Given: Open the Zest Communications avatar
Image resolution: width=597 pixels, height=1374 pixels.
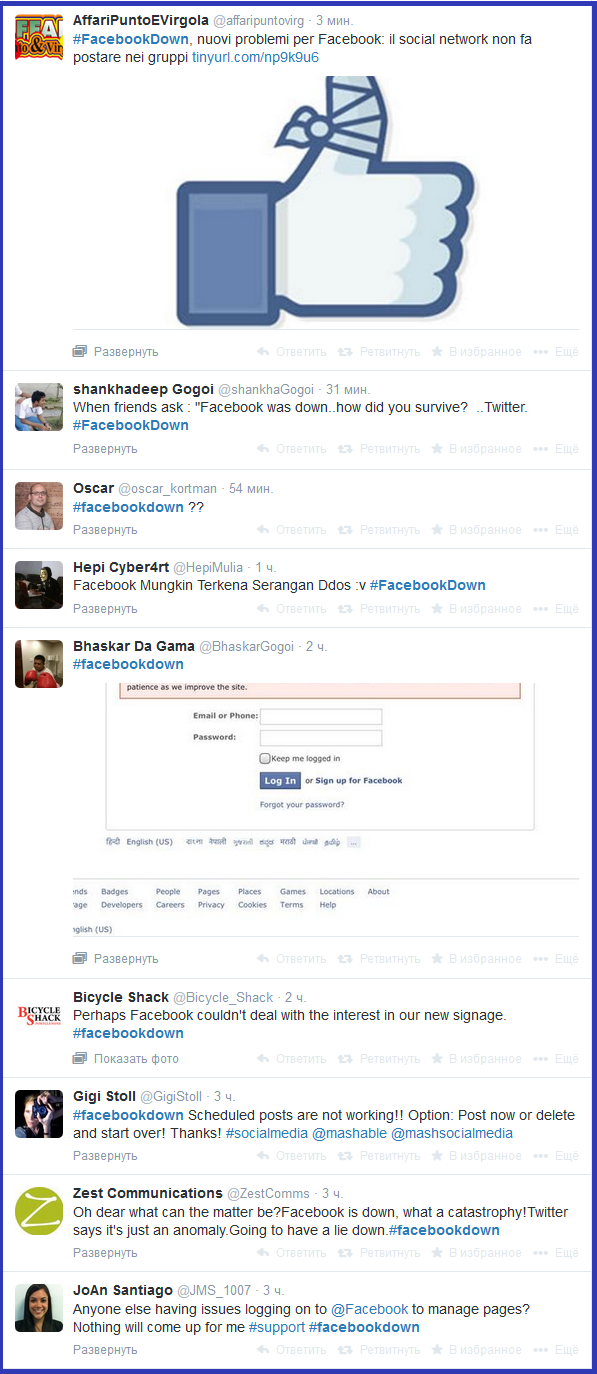Looking at the screenshot, I should click(x=39, y=1211).
